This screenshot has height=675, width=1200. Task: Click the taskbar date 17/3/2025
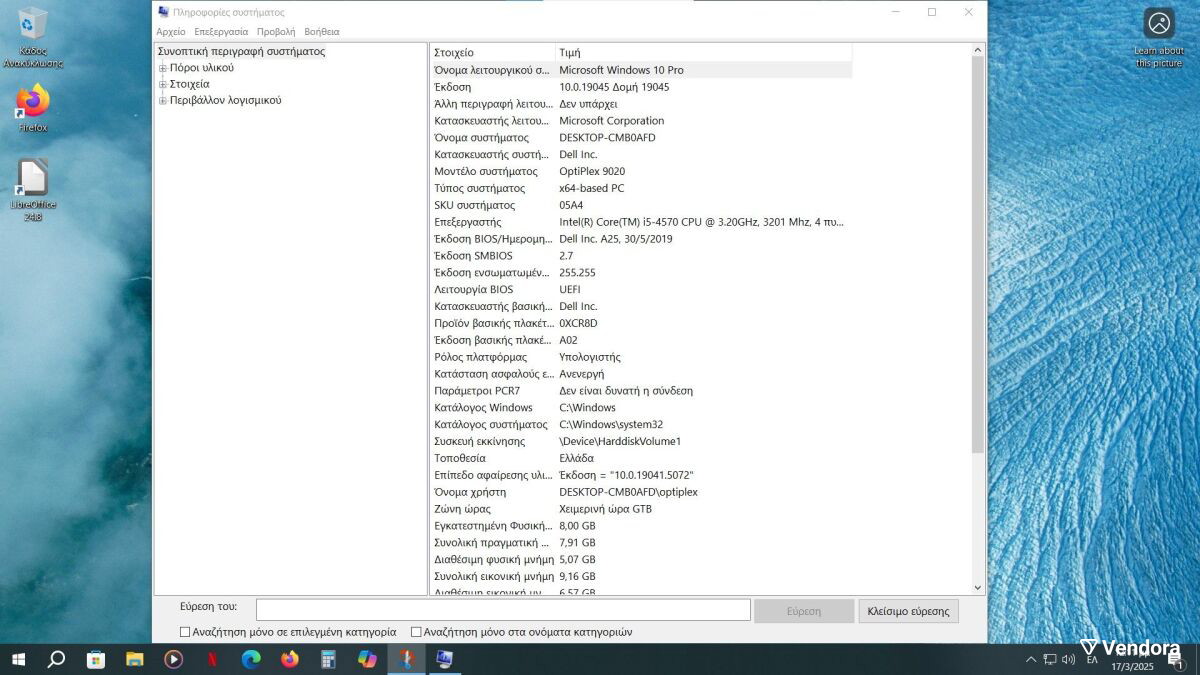coord(1132,666)
